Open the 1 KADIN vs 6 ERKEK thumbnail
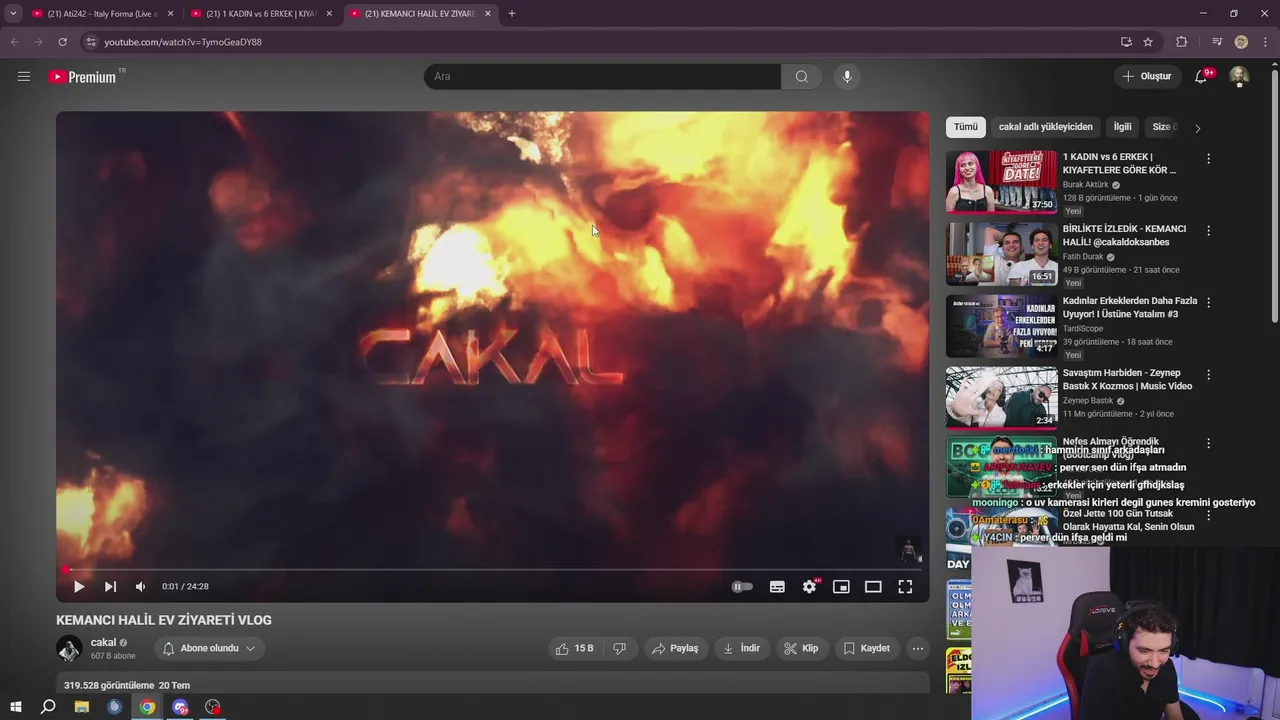 click(x=1001, y=182)
